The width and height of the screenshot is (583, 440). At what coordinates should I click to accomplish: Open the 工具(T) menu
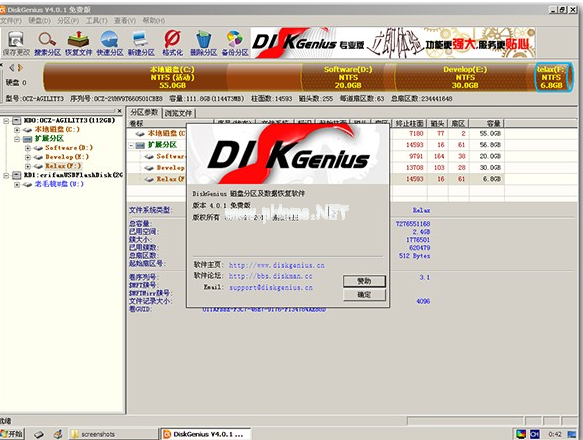point(97,20)
